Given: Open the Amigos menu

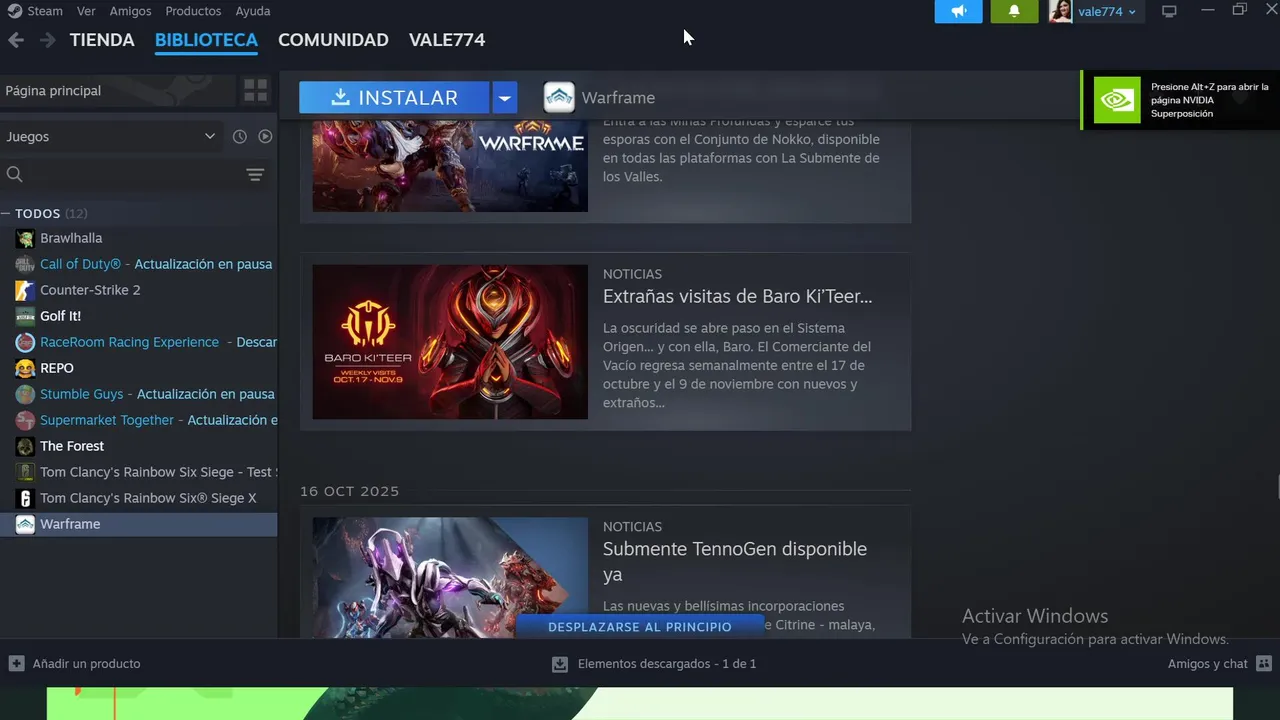Looking at the screenshot, I should coord(130,11).
